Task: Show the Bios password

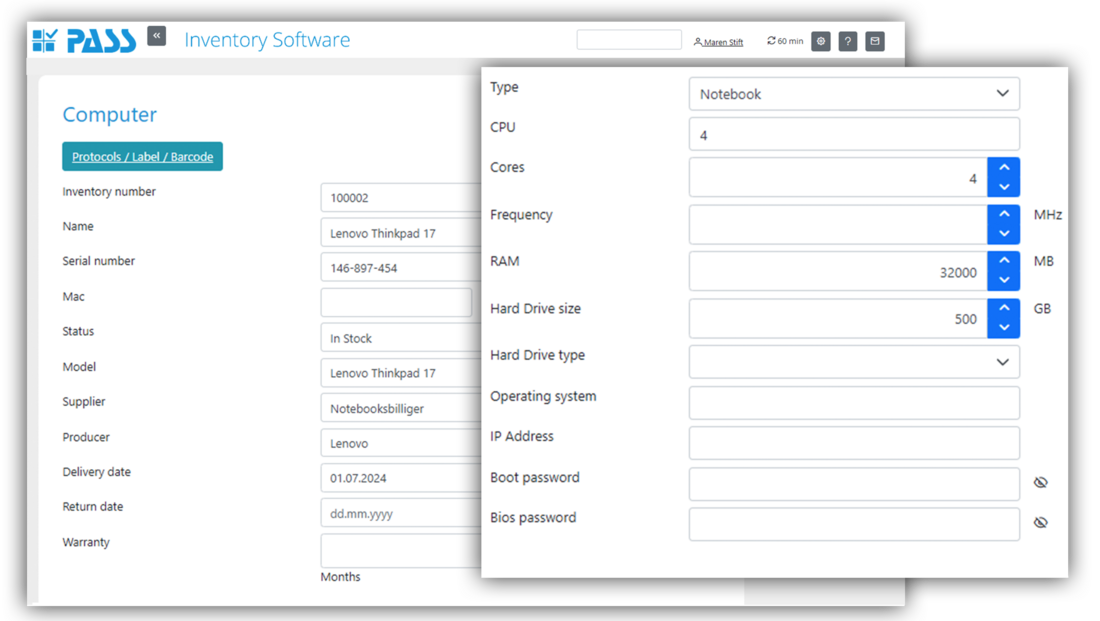Action: coord(1040,521)
